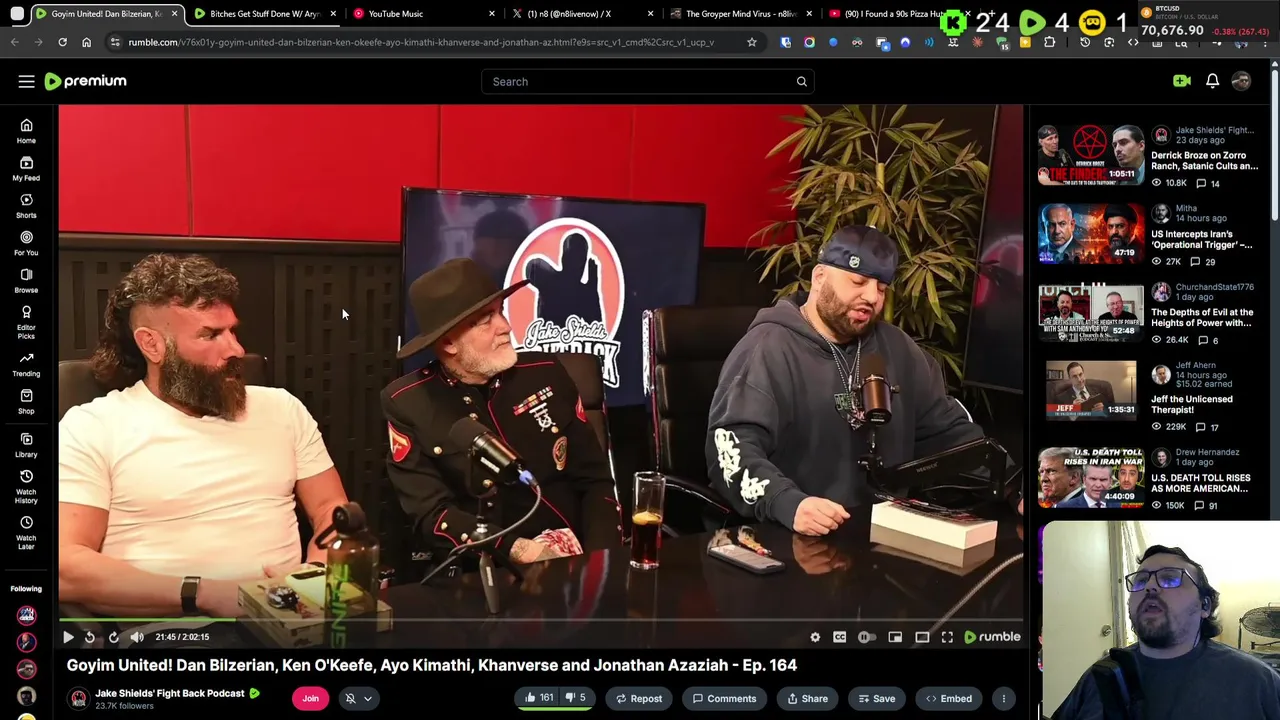The width and height of the screenshot is (1280, 720).
Task: Enable picture-in-picture mode
Action: click(x=895, y=637)
